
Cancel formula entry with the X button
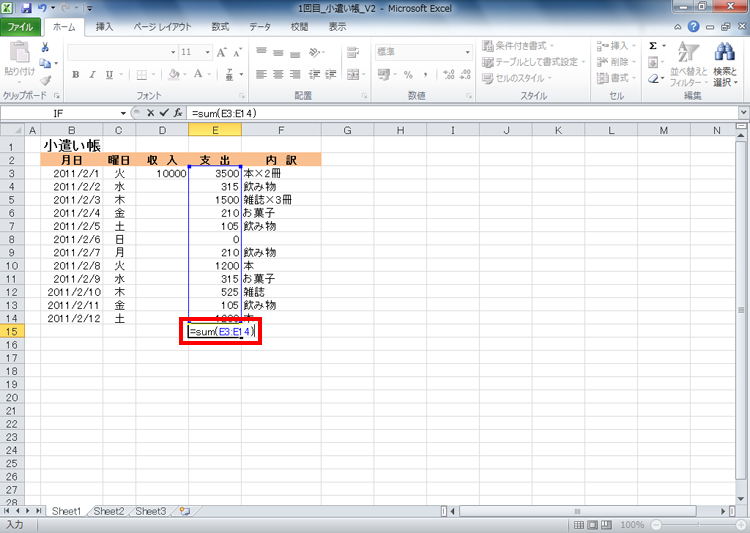click(151, 113)
